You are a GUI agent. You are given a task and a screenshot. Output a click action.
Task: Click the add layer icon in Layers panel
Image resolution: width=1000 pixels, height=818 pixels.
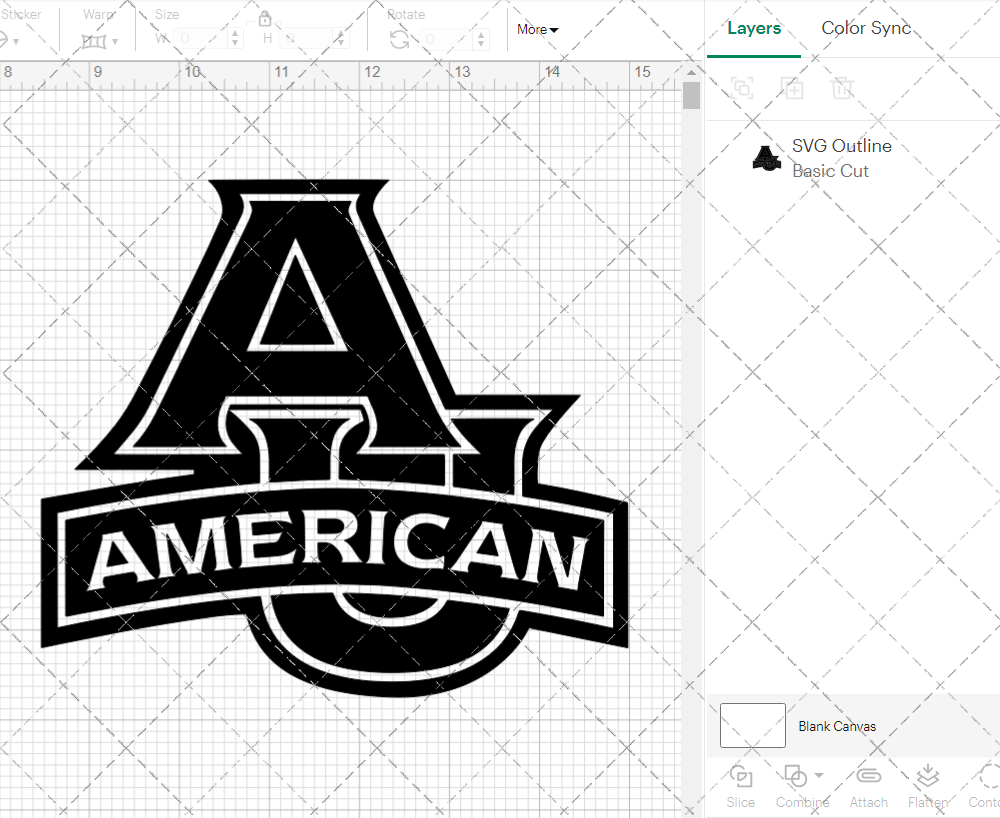(x=793, y=88)
